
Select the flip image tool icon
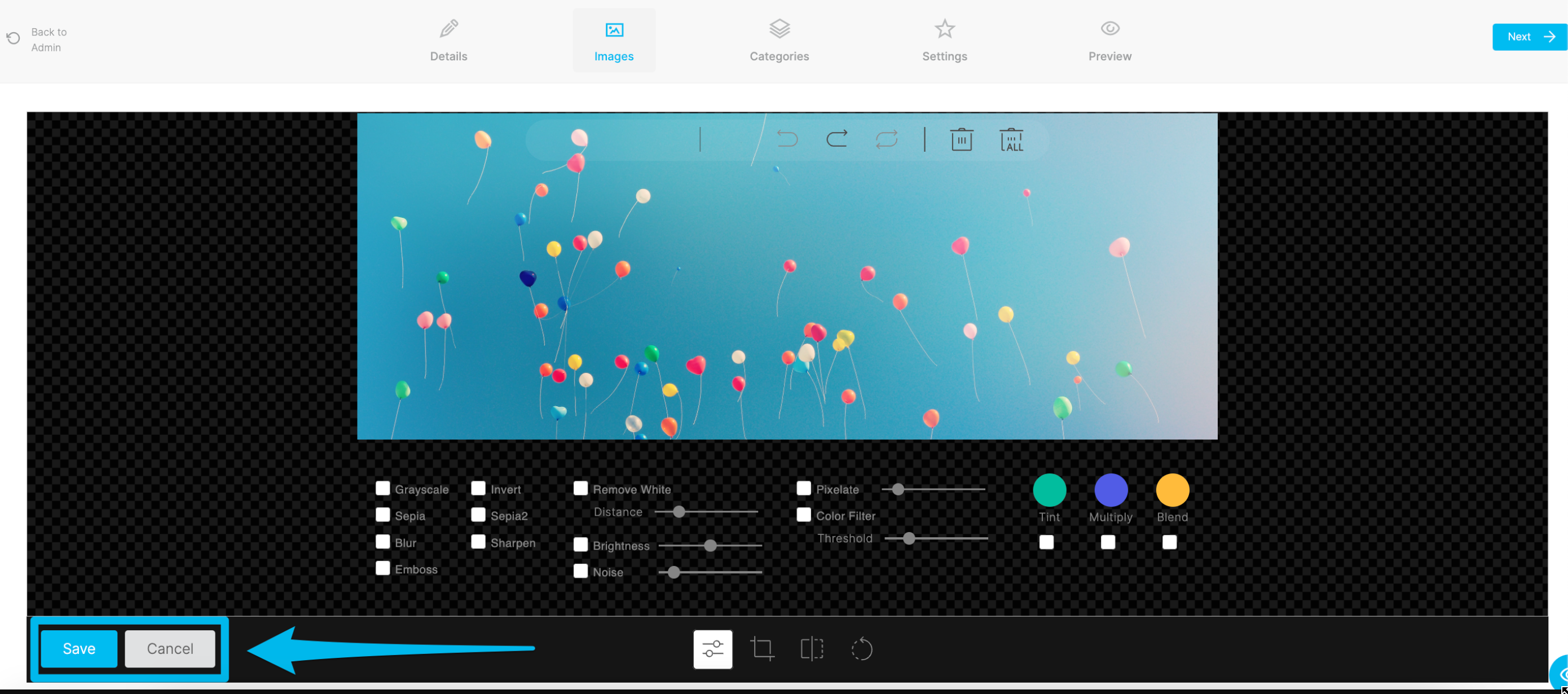pos(812,649)
